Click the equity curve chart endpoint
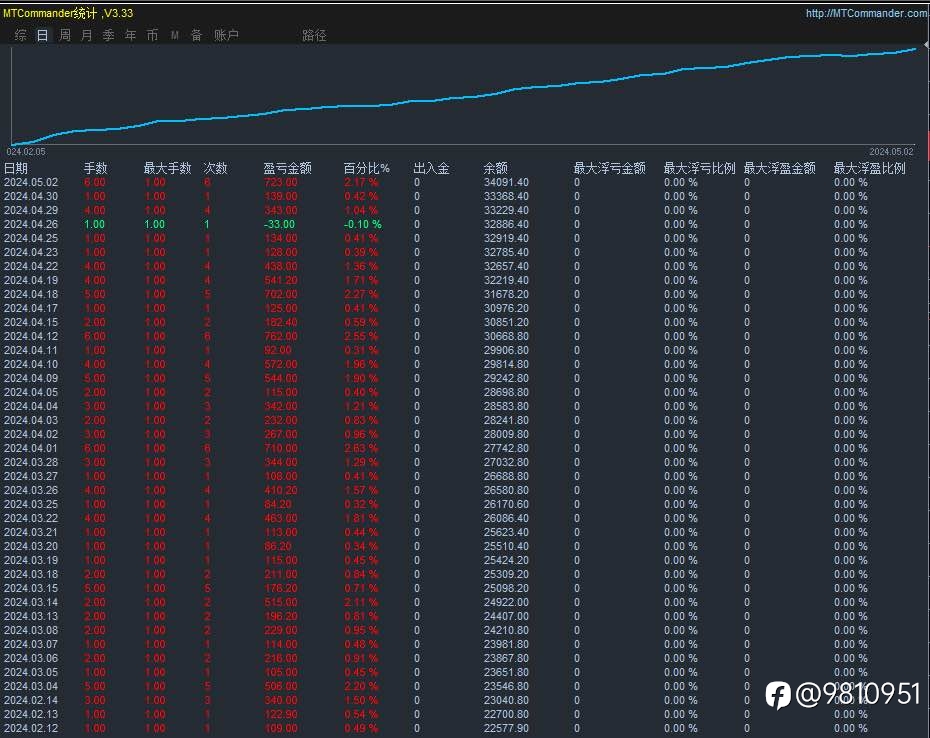The width and height of the screenshot is (930, 738). coord(916,49)
